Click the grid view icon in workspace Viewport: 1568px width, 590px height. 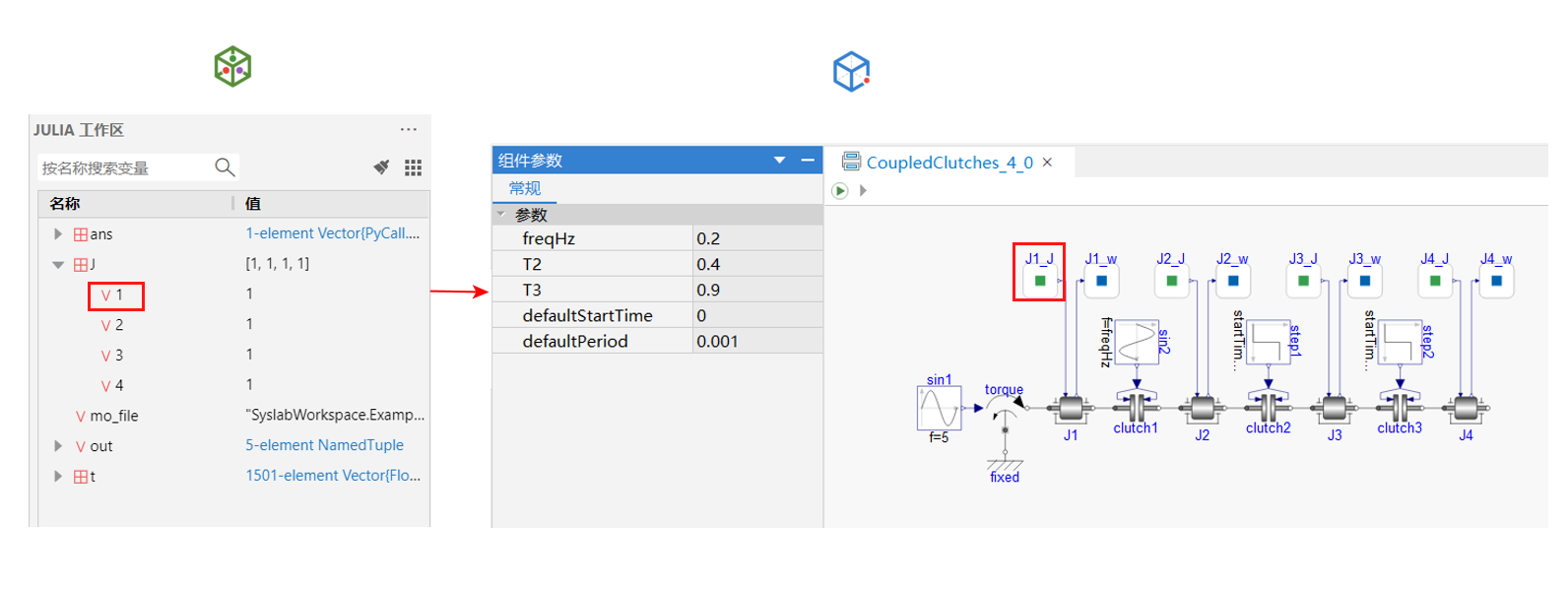(413, 167)
